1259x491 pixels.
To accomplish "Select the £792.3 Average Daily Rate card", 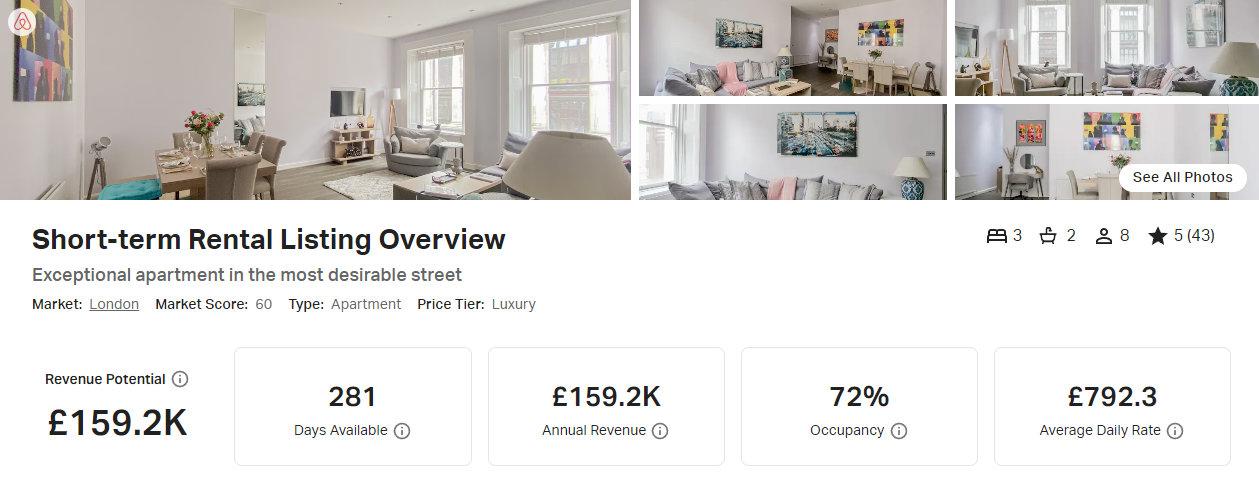I will 1112,406.
